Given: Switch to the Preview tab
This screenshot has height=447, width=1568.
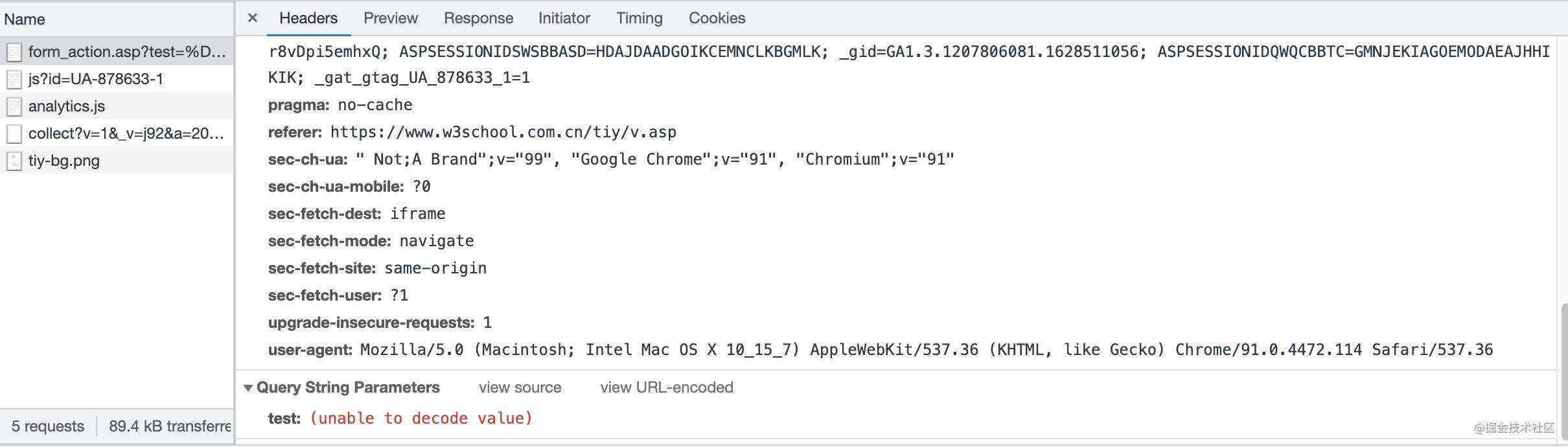Looking at the screenshot, I should [391, 18].
